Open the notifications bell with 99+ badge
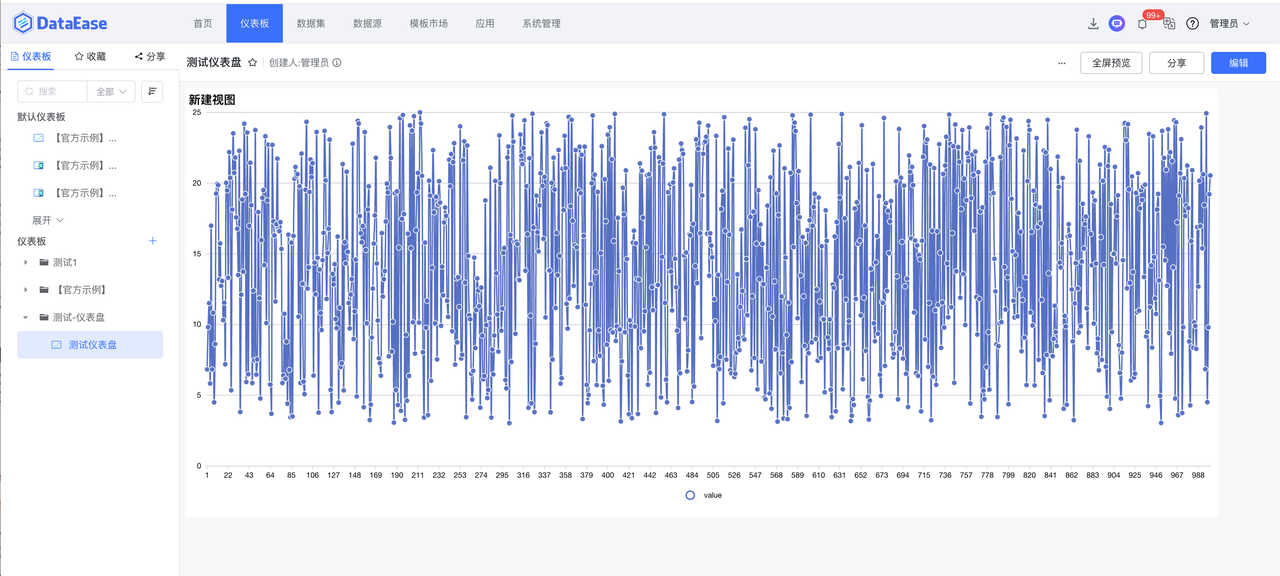This screenshot has width=1280, height=576. [x=1142, y=23]
